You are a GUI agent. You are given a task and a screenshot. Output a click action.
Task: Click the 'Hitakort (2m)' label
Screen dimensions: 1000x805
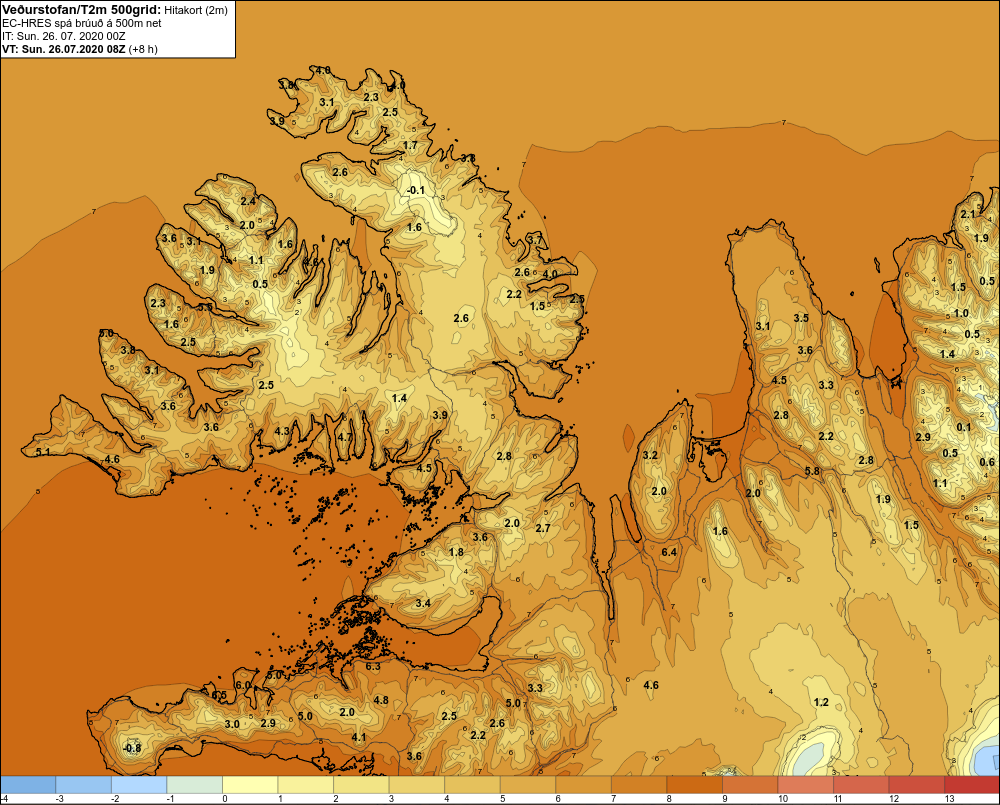point(196,10)
